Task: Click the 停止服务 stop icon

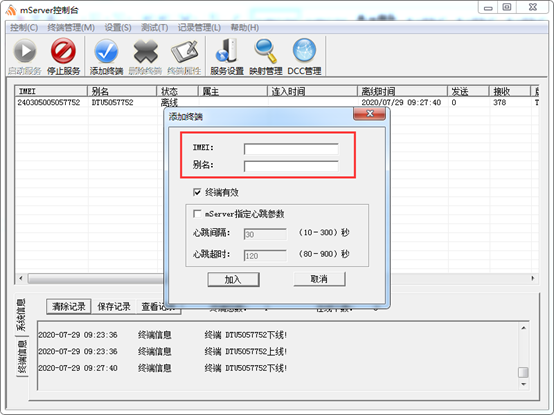Action: click(63, 51)
